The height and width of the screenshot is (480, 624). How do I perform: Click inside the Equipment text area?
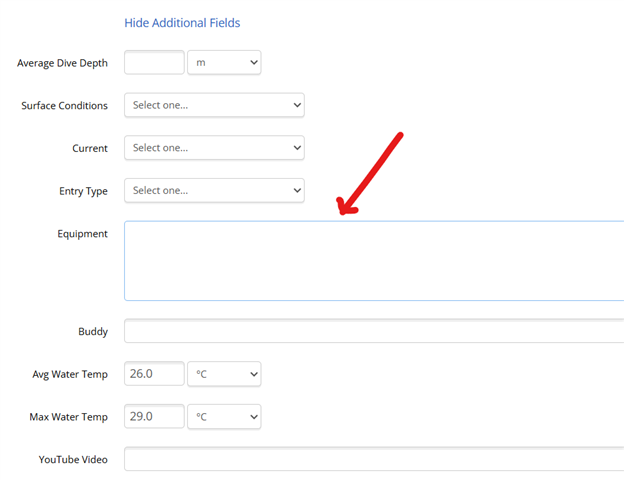pyautogui.click(x=374, y=261)
